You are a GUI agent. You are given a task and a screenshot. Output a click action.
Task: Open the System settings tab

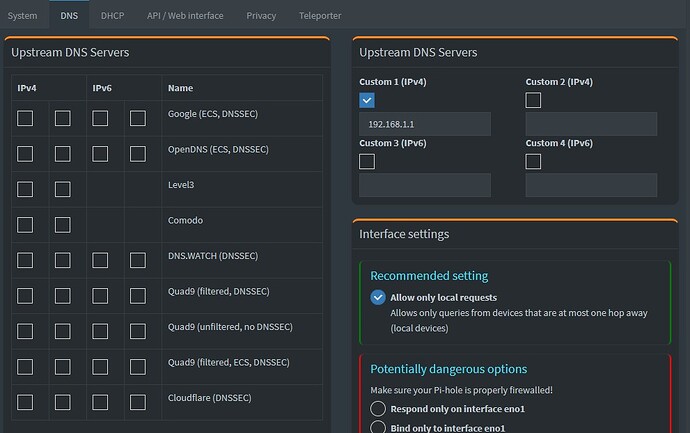[x=22, y=16]
